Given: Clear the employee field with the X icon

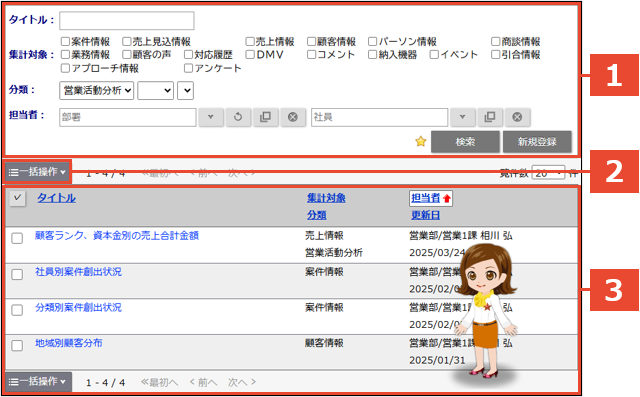Looking at the screenshot, I should coord(517,117).
